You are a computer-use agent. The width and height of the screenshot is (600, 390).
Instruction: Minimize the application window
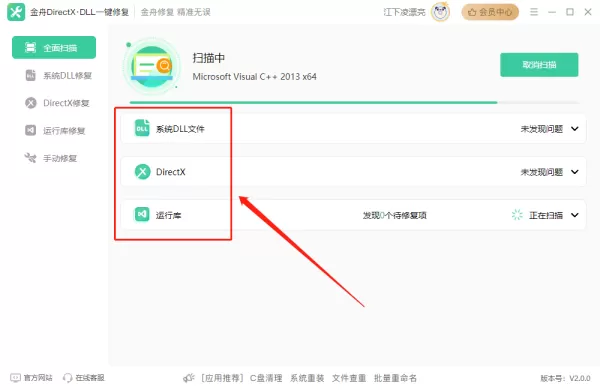click(552, 12)
